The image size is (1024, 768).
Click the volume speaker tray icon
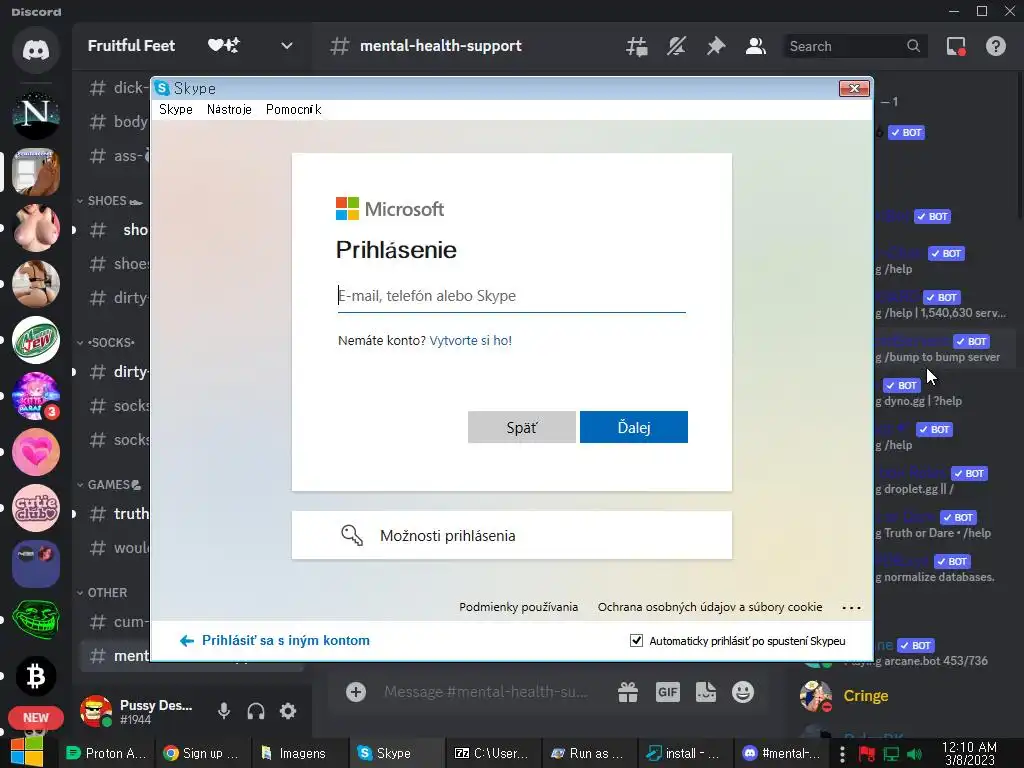point(916,754)
